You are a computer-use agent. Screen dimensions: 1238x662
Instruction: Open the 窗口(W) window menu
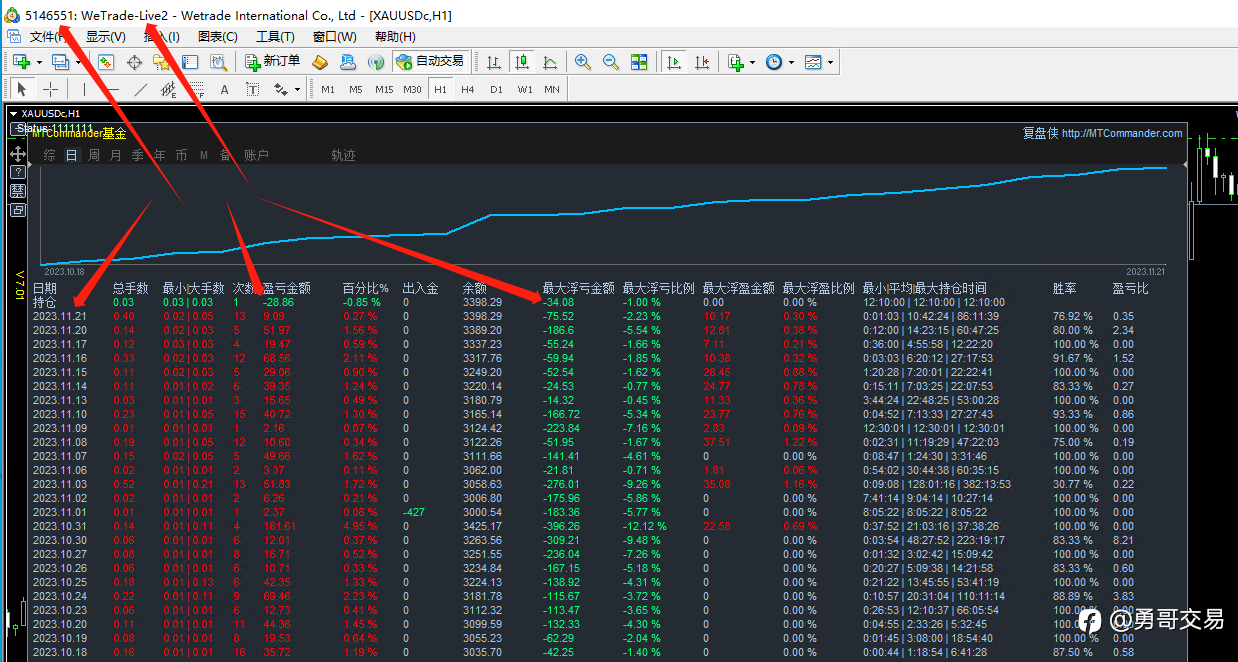335,37
